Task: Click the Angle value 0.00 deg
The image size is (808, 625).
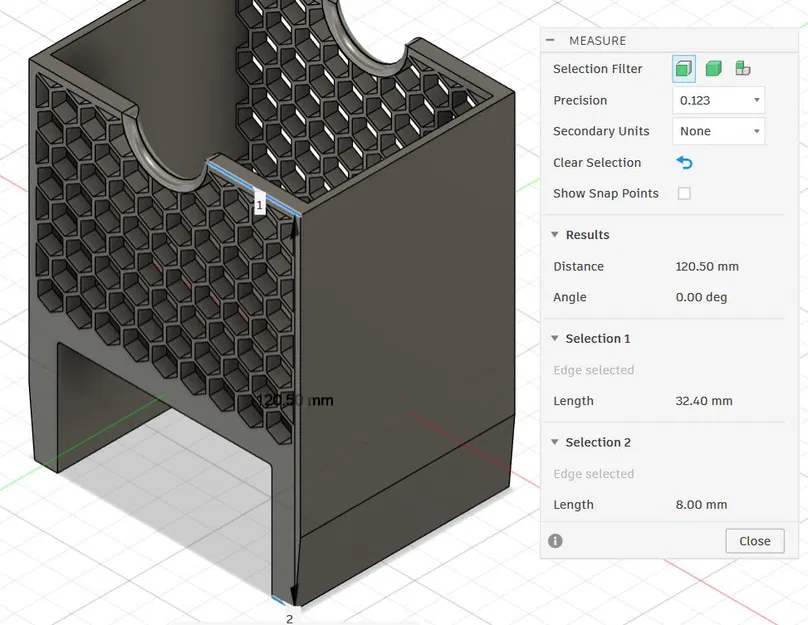Action: click(x=701, y=298)
